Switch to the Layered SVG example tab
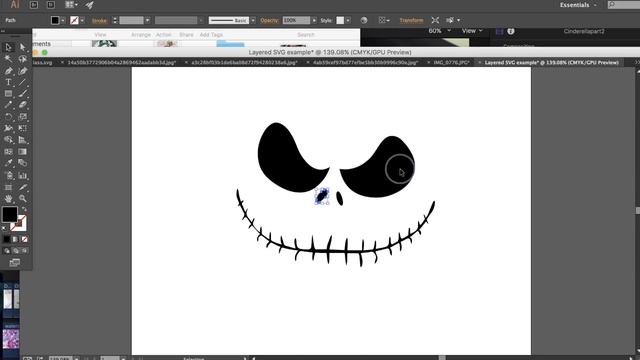 tap(551, 62)
